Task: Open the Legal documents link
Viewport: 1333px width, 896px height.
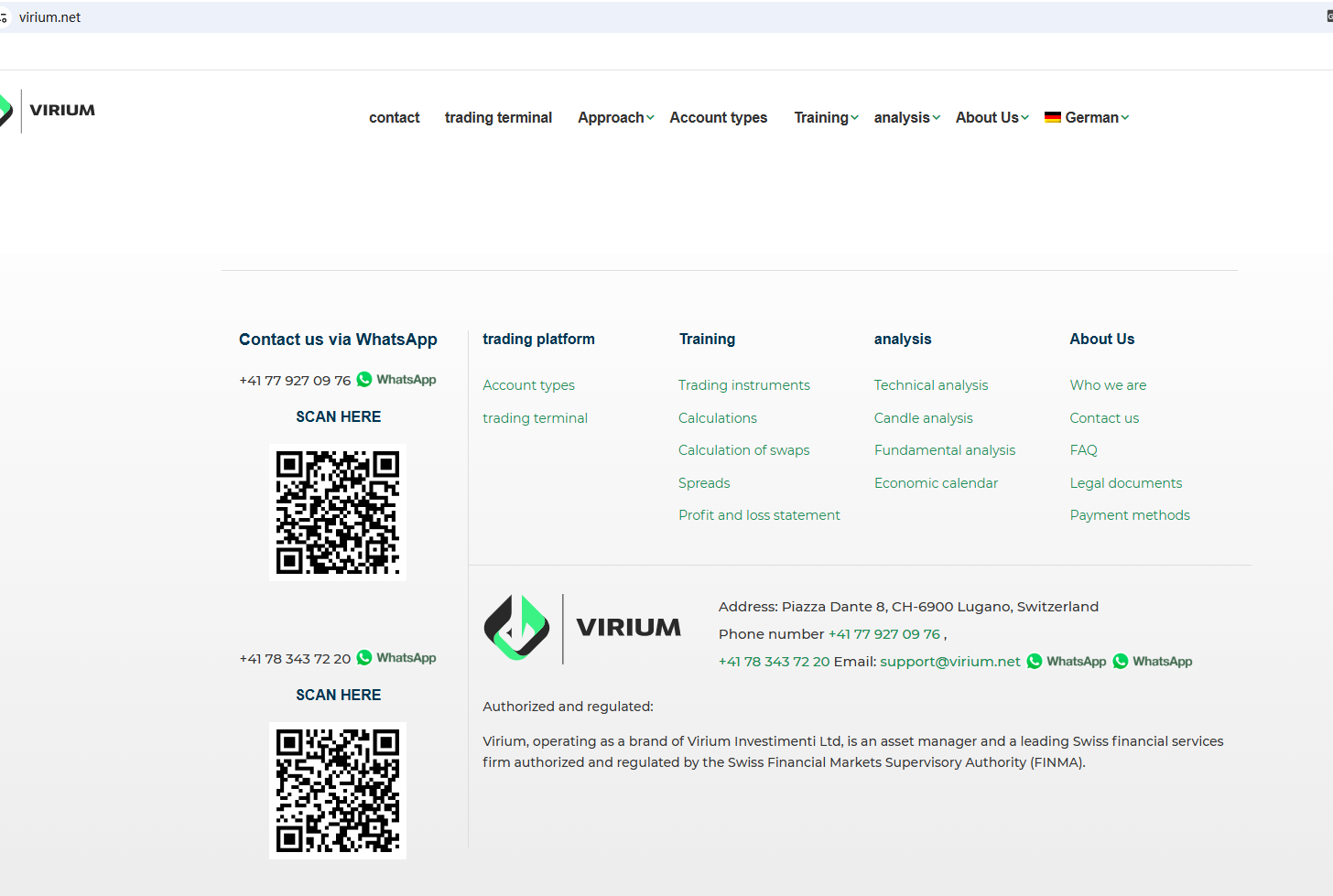Action: [1126, 483]
